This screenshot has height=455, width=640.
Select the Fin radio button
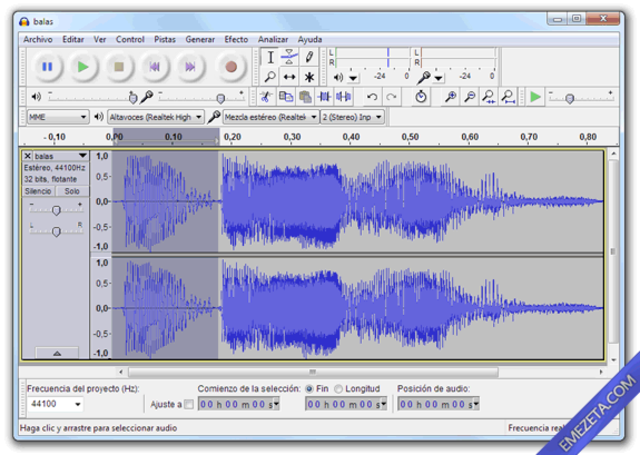click(309, 389)
